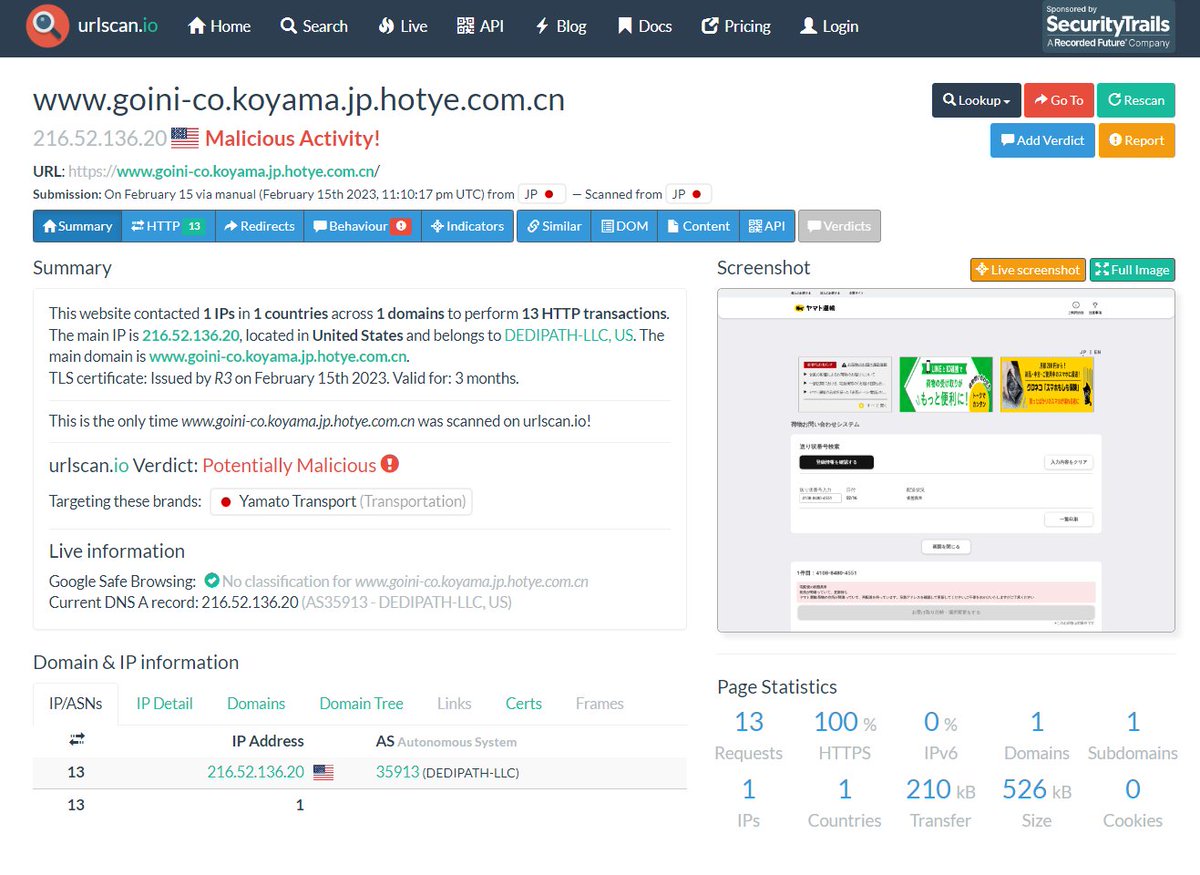
Task: Click the 100% HTTPS statistic
Action: (844, 735)
